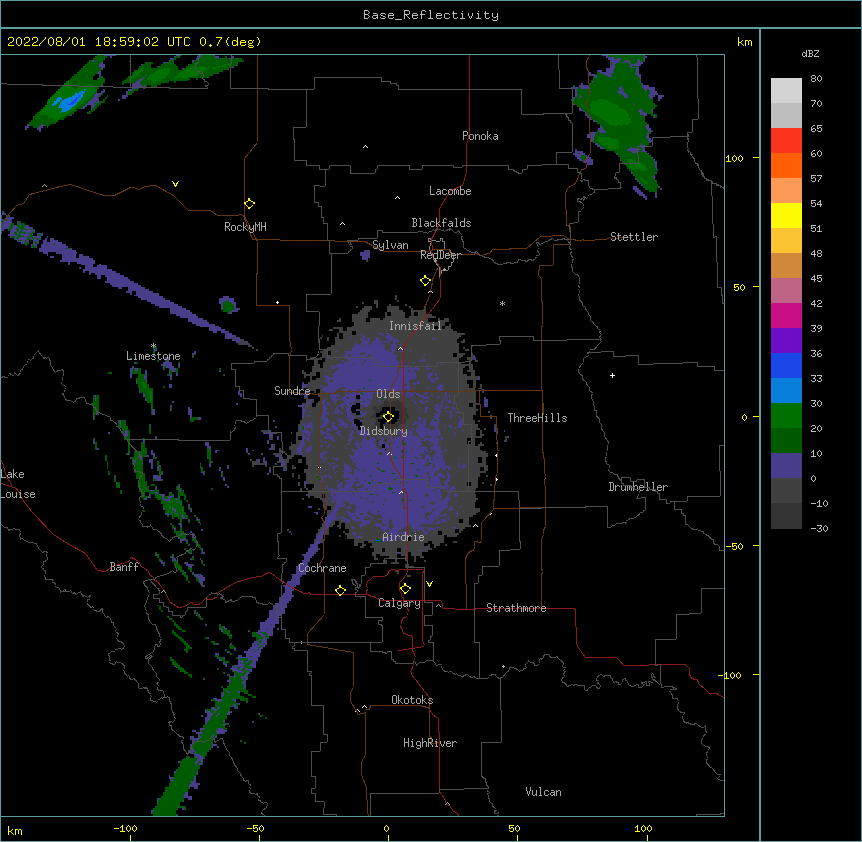Viewport: 862px width, 842px height.
Task: Click the RockyMH label
Action: [245, 227]
